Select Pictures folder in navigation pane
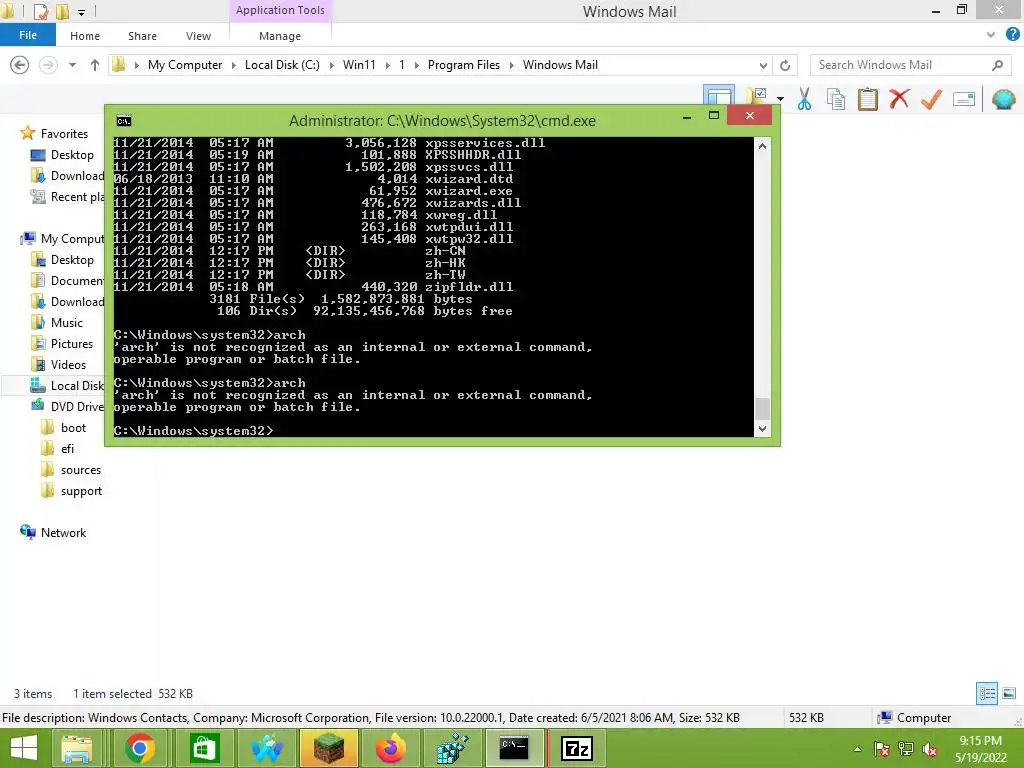1024x768 pixels. (x=72, y=344)
